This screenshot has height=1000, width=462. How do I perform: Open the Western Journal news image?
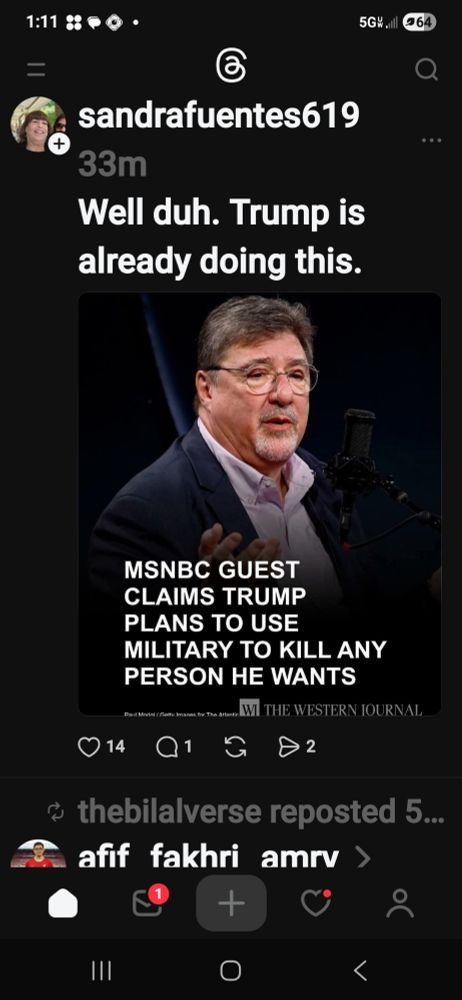(x=260, y=504)
